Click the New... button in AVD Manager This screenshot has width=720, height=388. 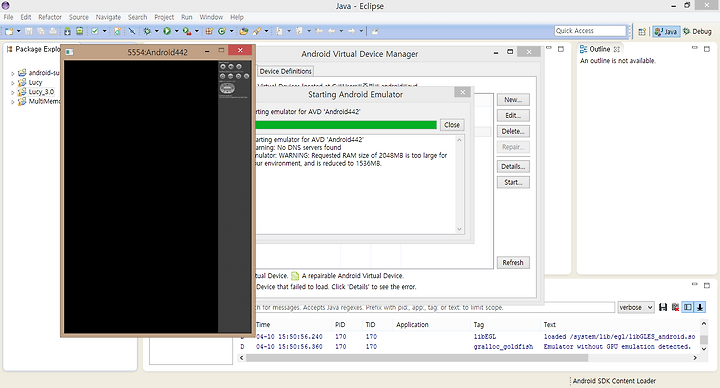tap(513, 100)
